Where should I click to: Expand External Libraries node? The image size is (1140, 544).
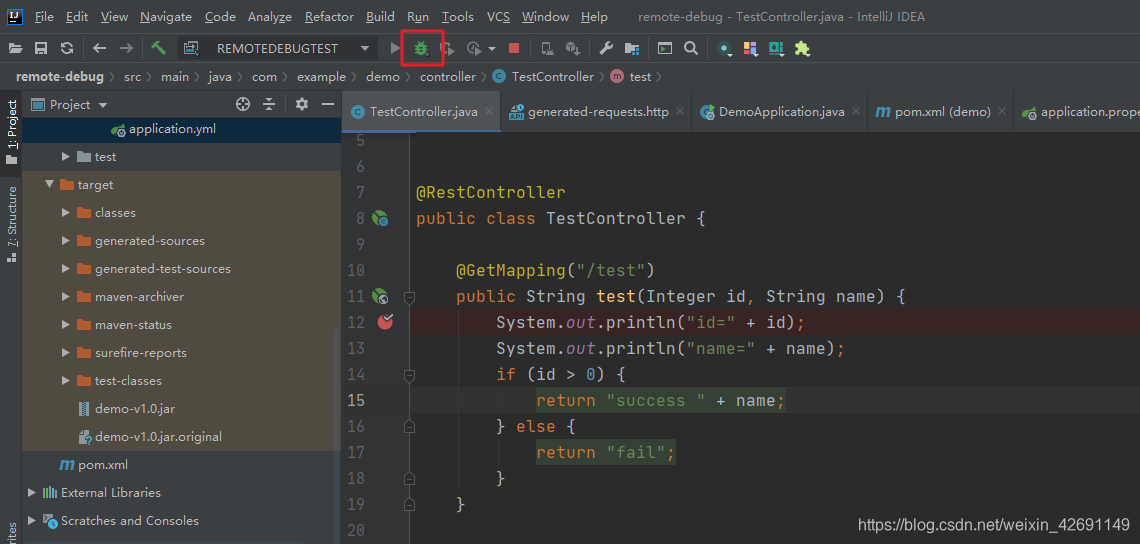point(31,492)
